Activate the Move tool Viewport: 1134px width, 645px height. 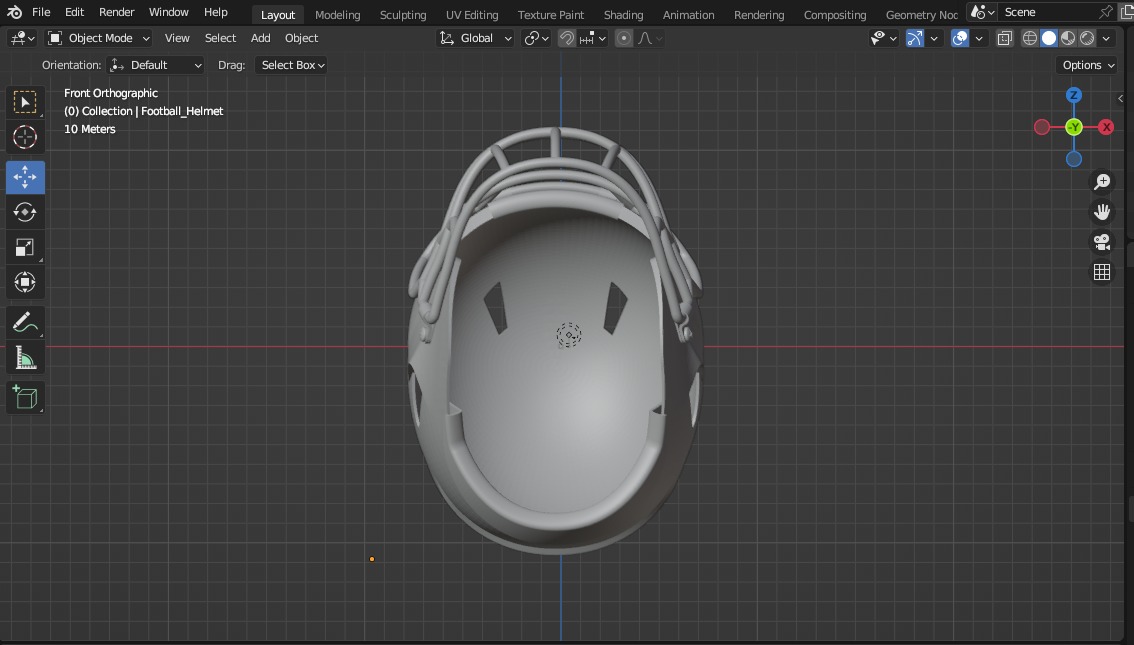(25, 177)
